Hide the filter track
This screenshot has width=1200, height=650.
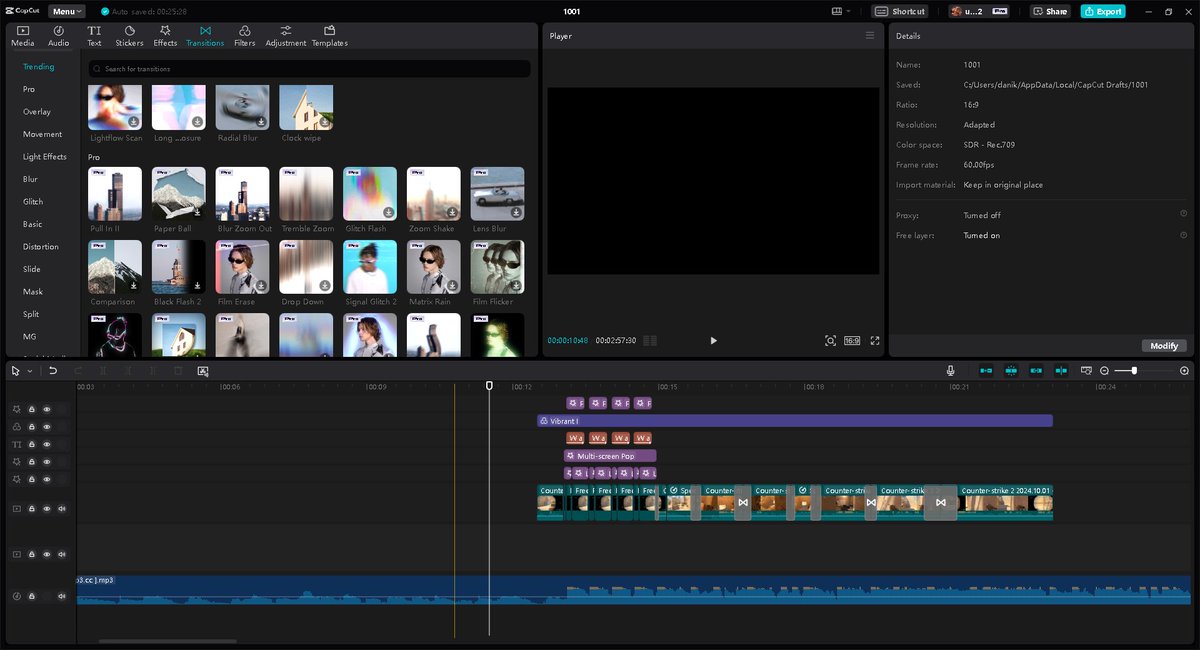46,426
